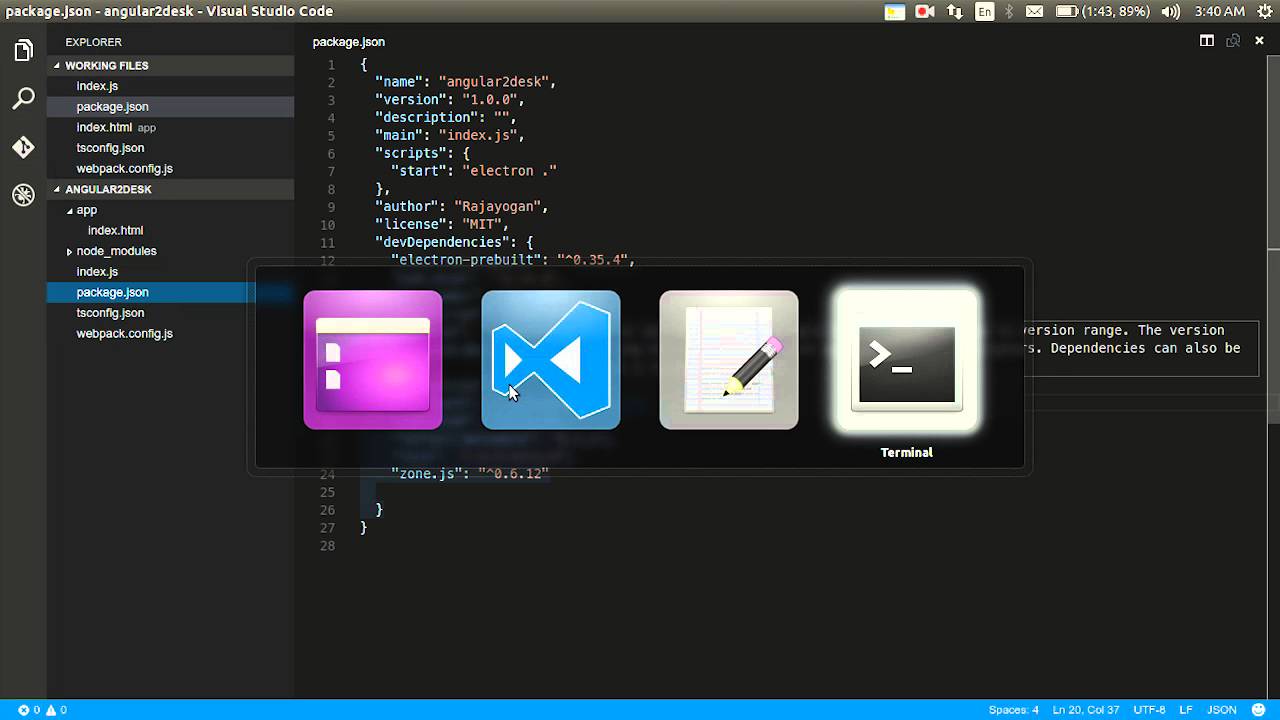Select the Terminal icon in app switcher
Screen dimensions: 1280x720
[x=907, y=361]
